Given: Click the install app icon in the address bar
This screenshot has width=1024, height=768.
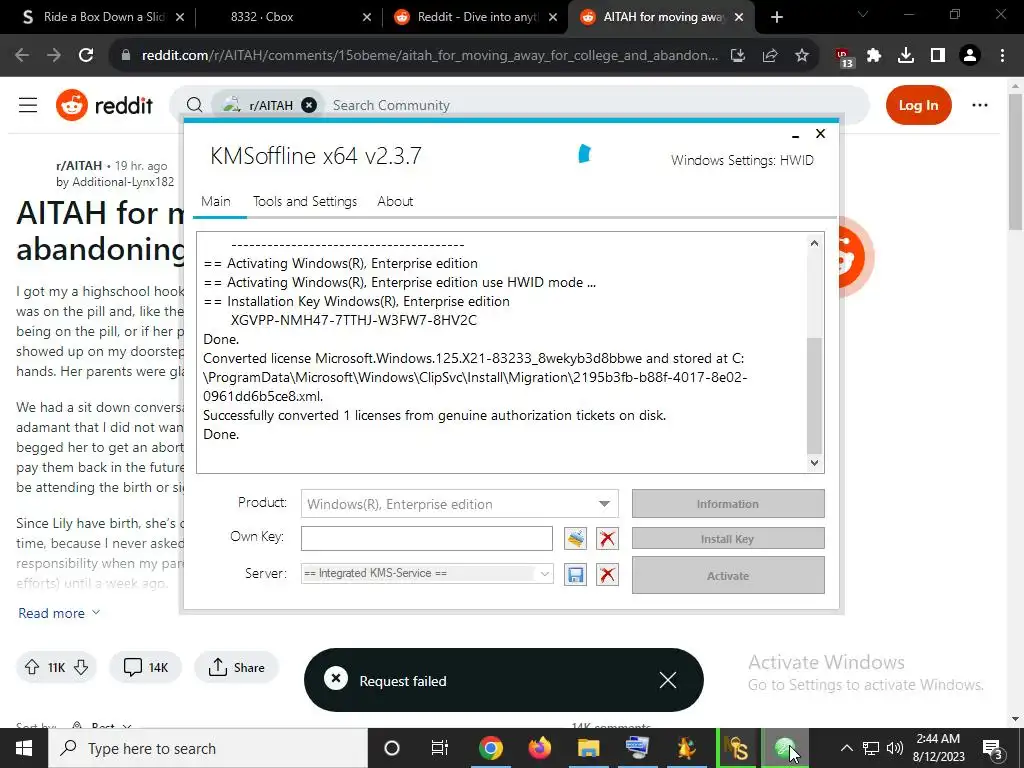Looking at the screenshot, I should [x=738, y=56].
